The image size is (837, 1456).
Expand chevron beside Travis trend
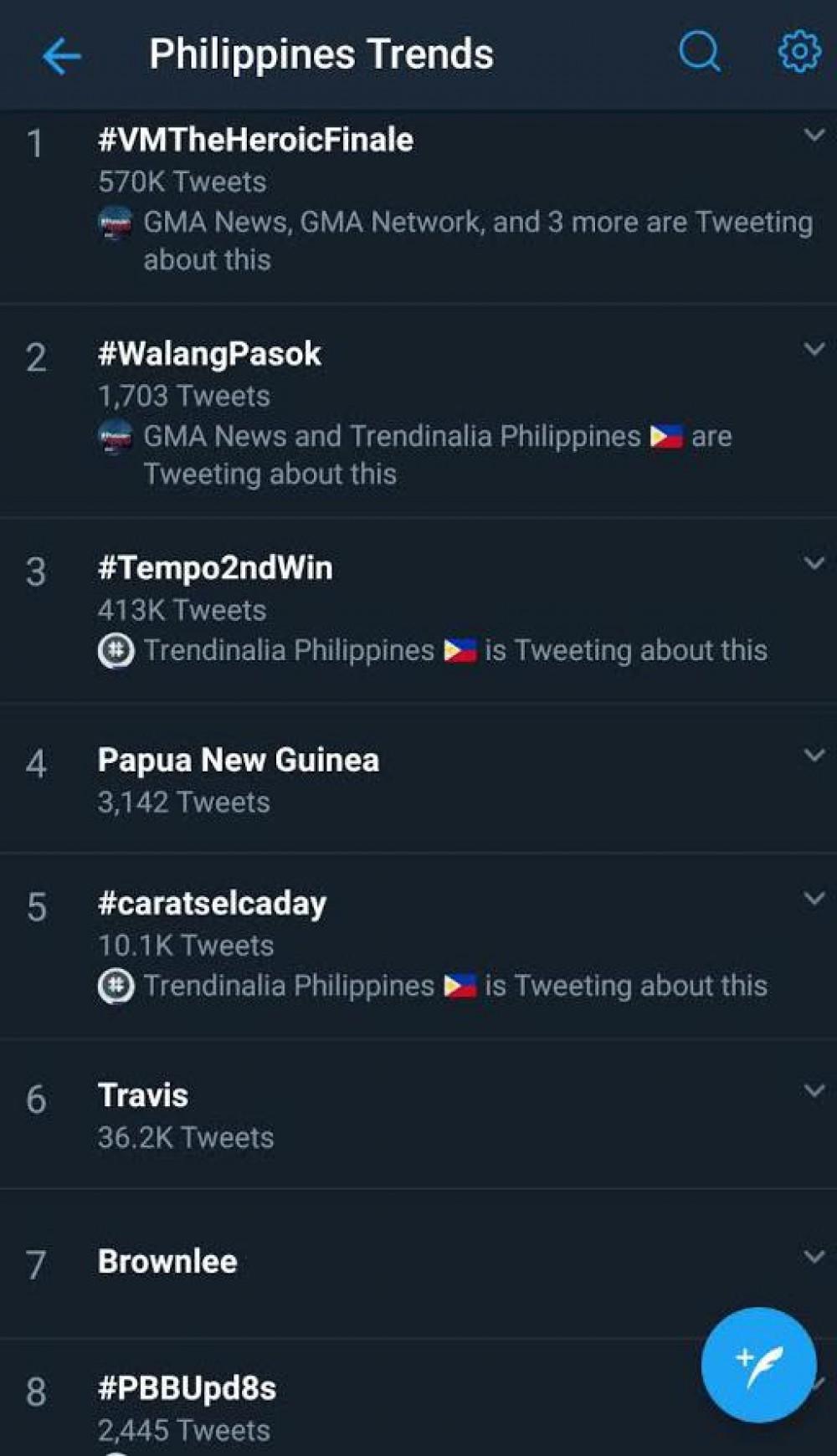(814, 1090)
